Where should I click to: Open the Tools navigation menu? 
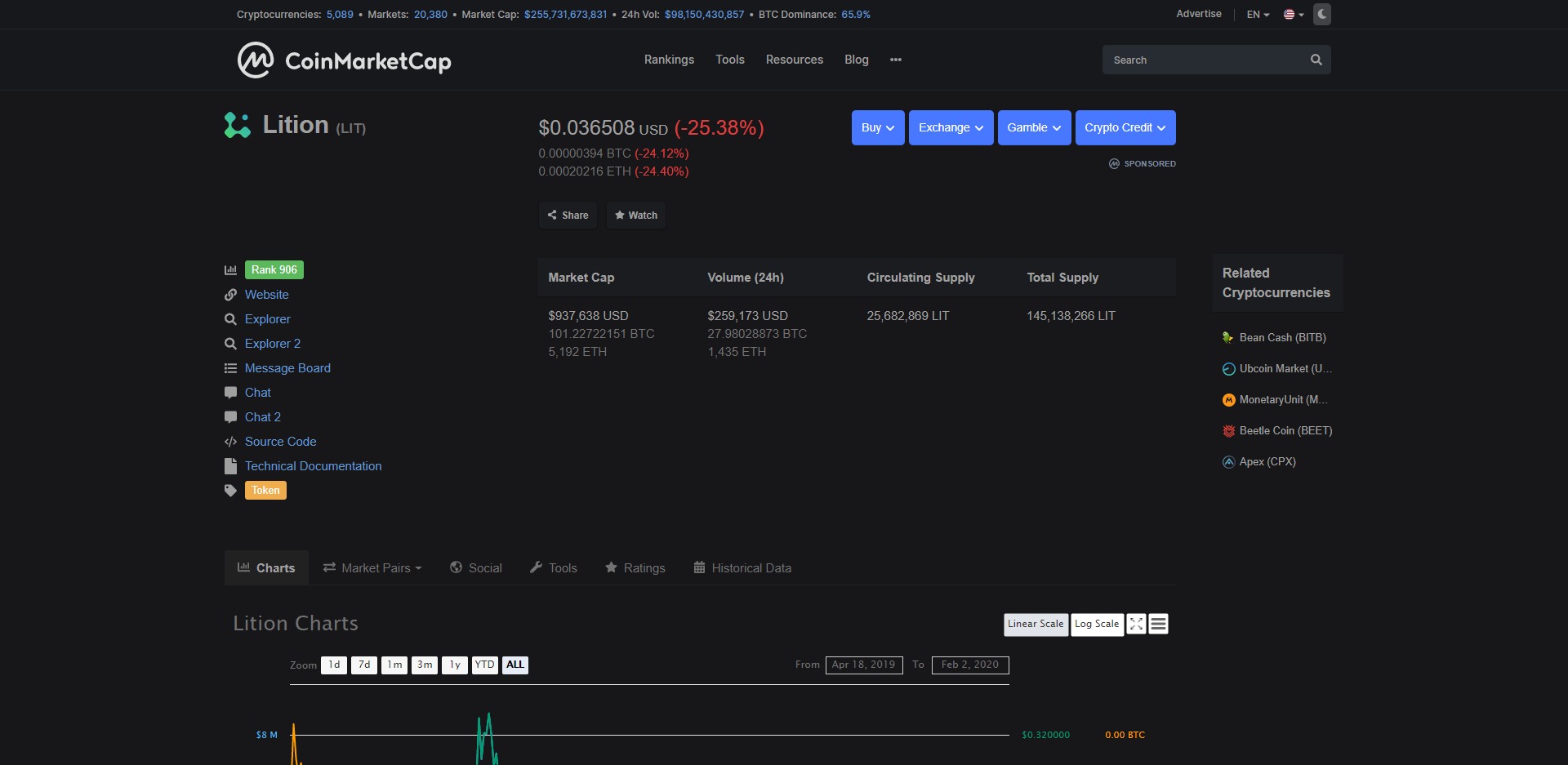[730, 60]
